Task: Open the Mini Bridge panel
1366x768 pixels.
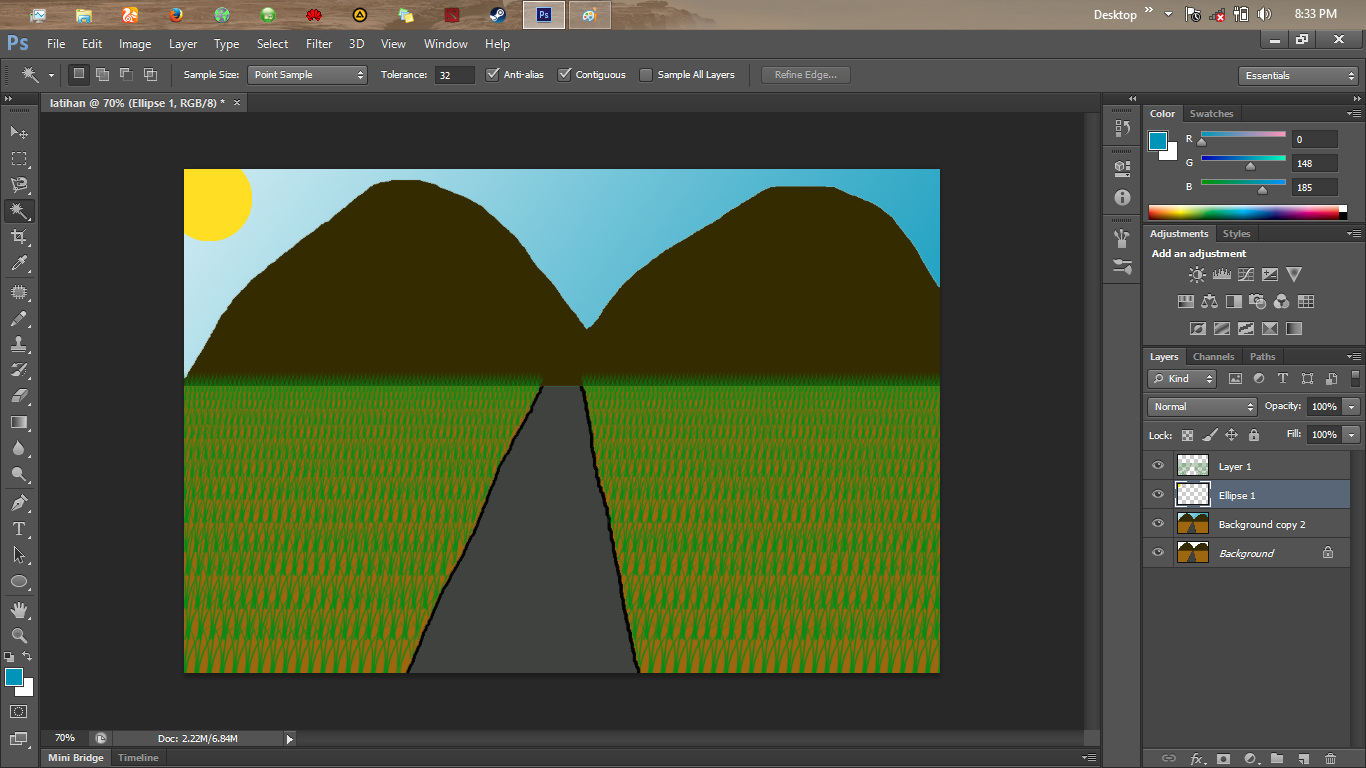Action: point(75,757)
